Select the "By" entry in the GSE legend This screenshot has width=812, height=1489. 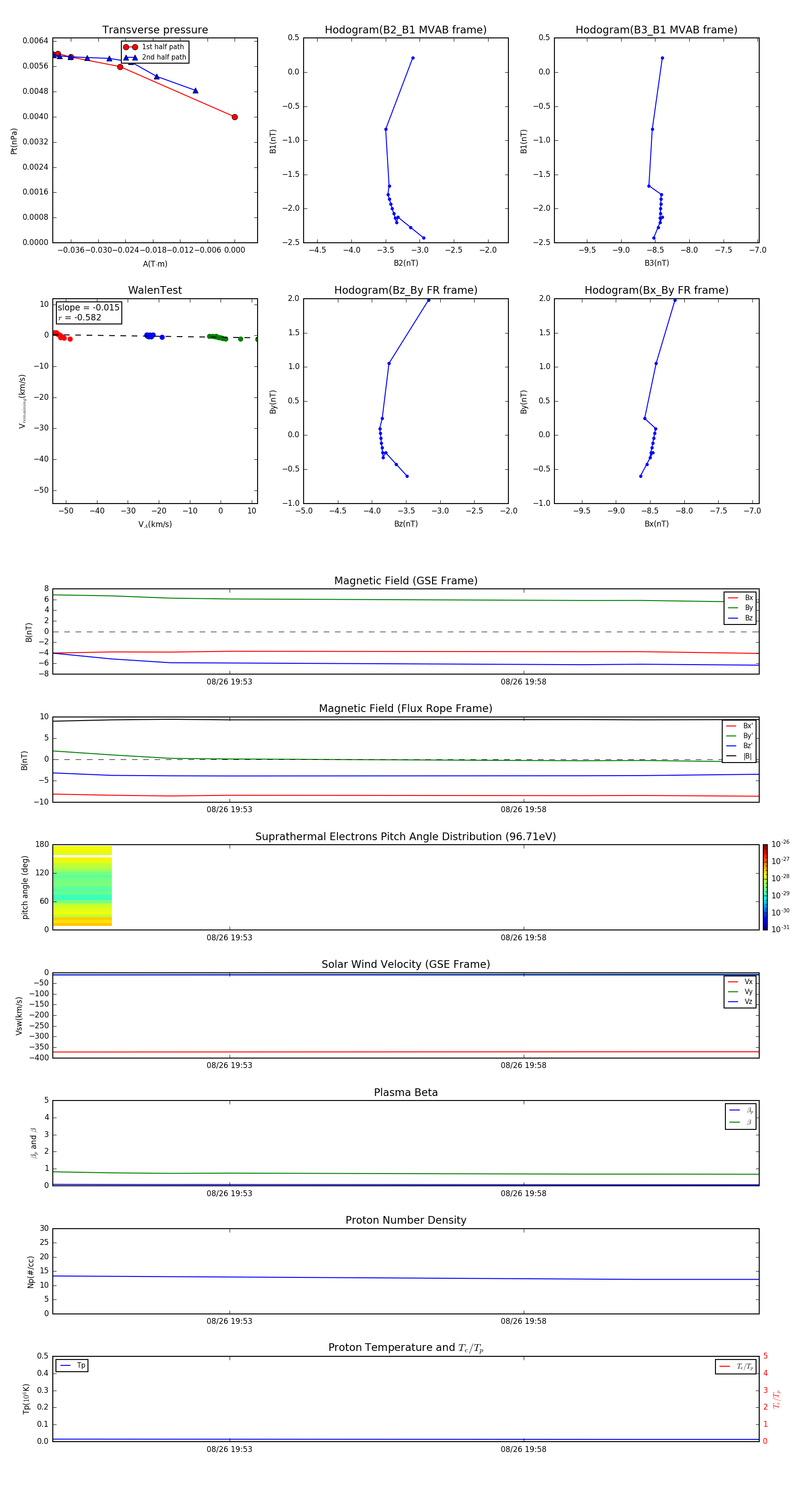pos(740,607)
